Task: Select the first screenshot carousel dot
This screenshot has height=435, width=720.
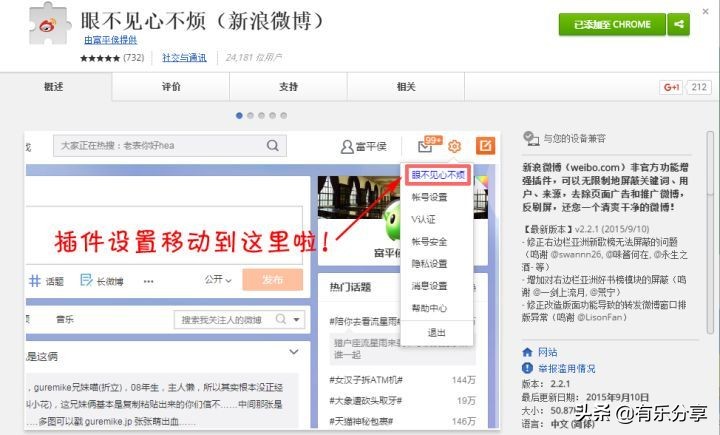Action: tap(239, 116)
